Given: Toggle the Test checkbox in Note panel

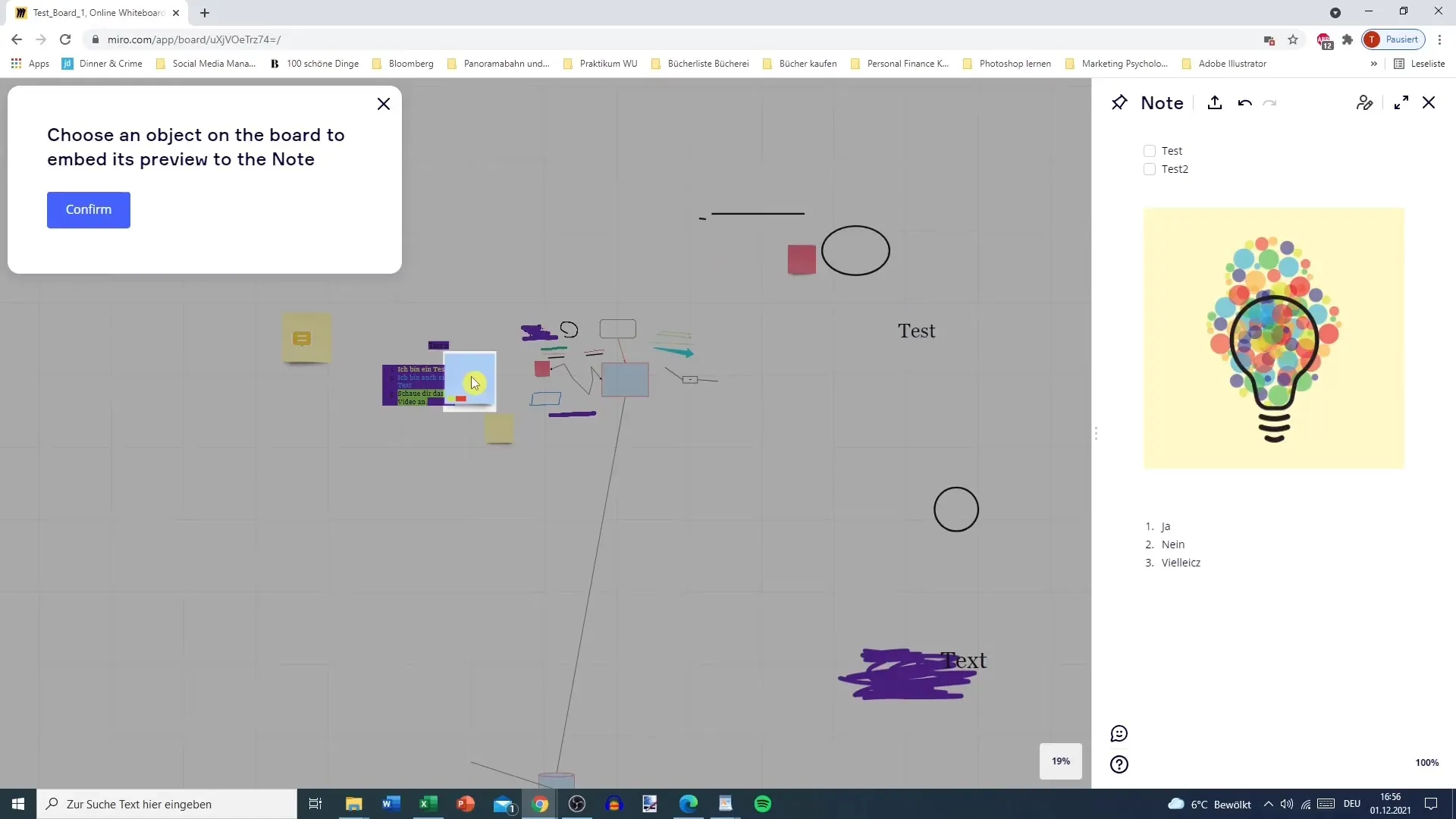Looking at the screenshot, I should coord(1150,150).
